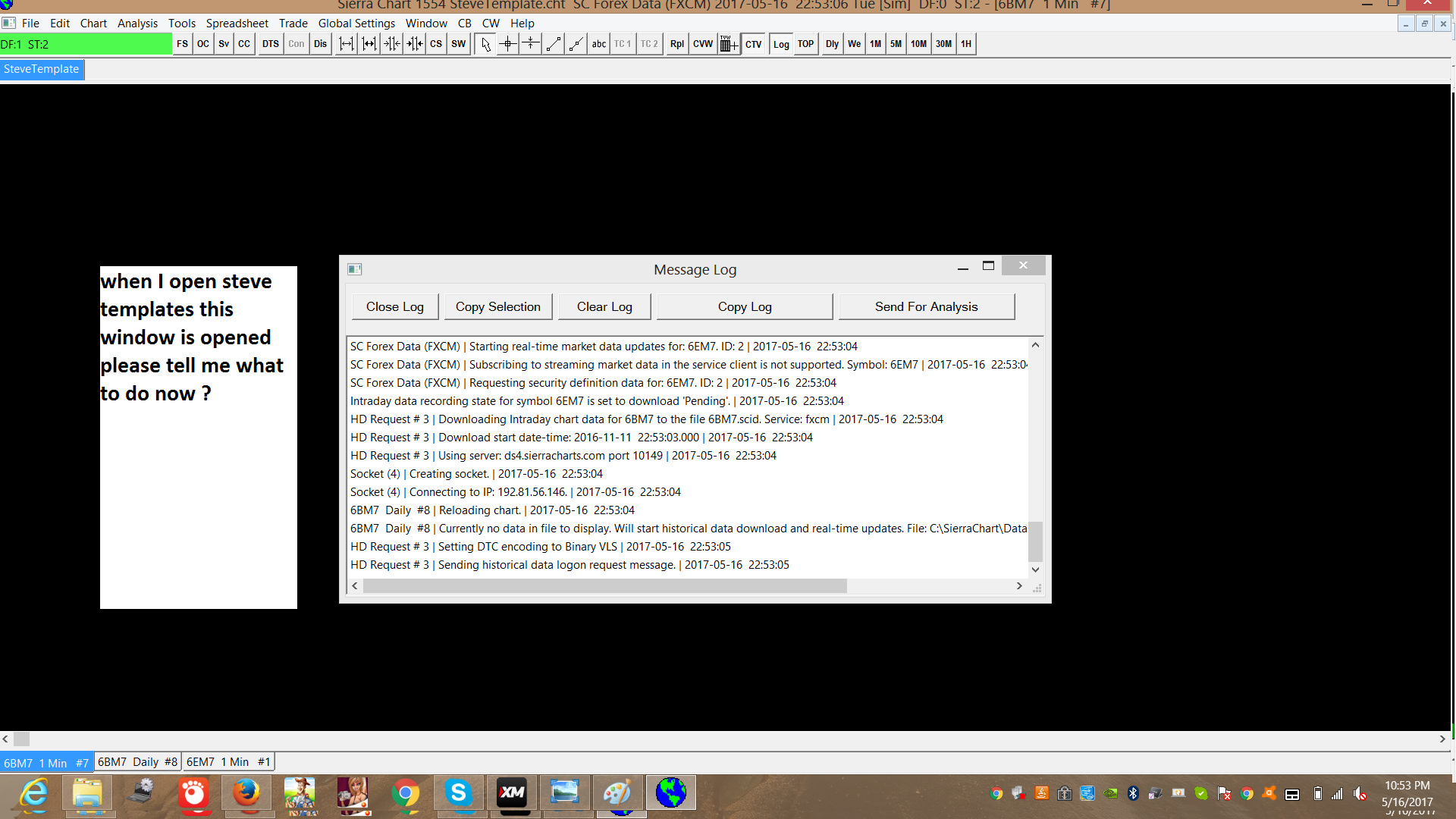Activate the chart crosshair tool

click(508, 44)
